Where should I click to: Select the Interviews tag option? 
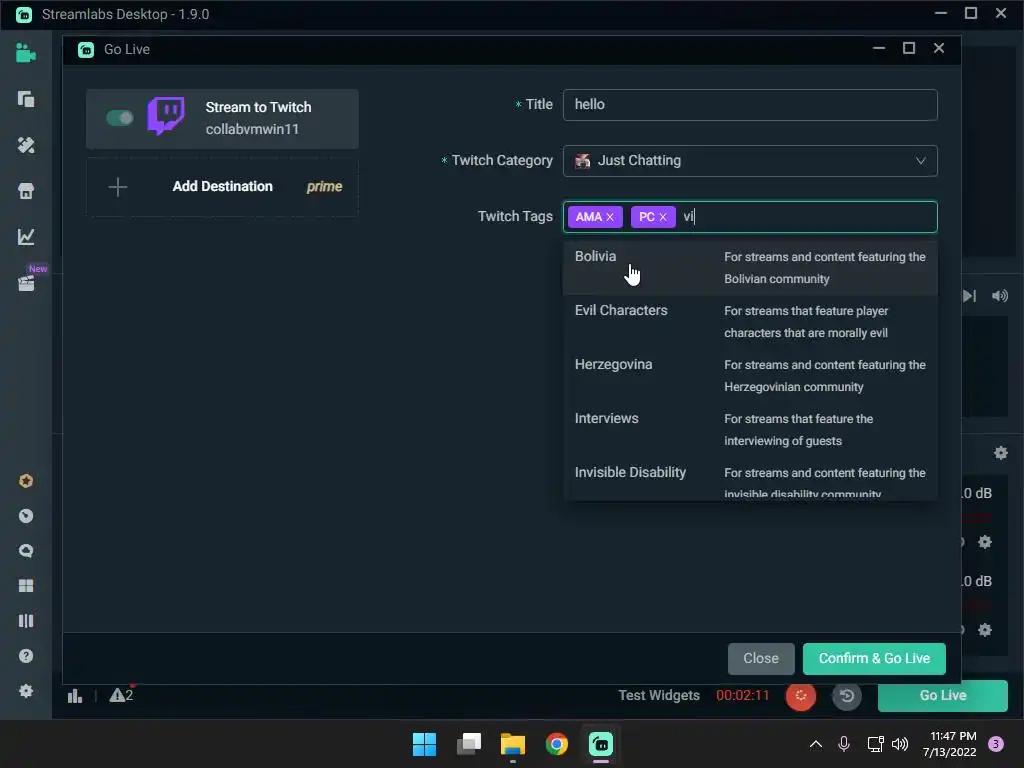[x=750, y=430]
